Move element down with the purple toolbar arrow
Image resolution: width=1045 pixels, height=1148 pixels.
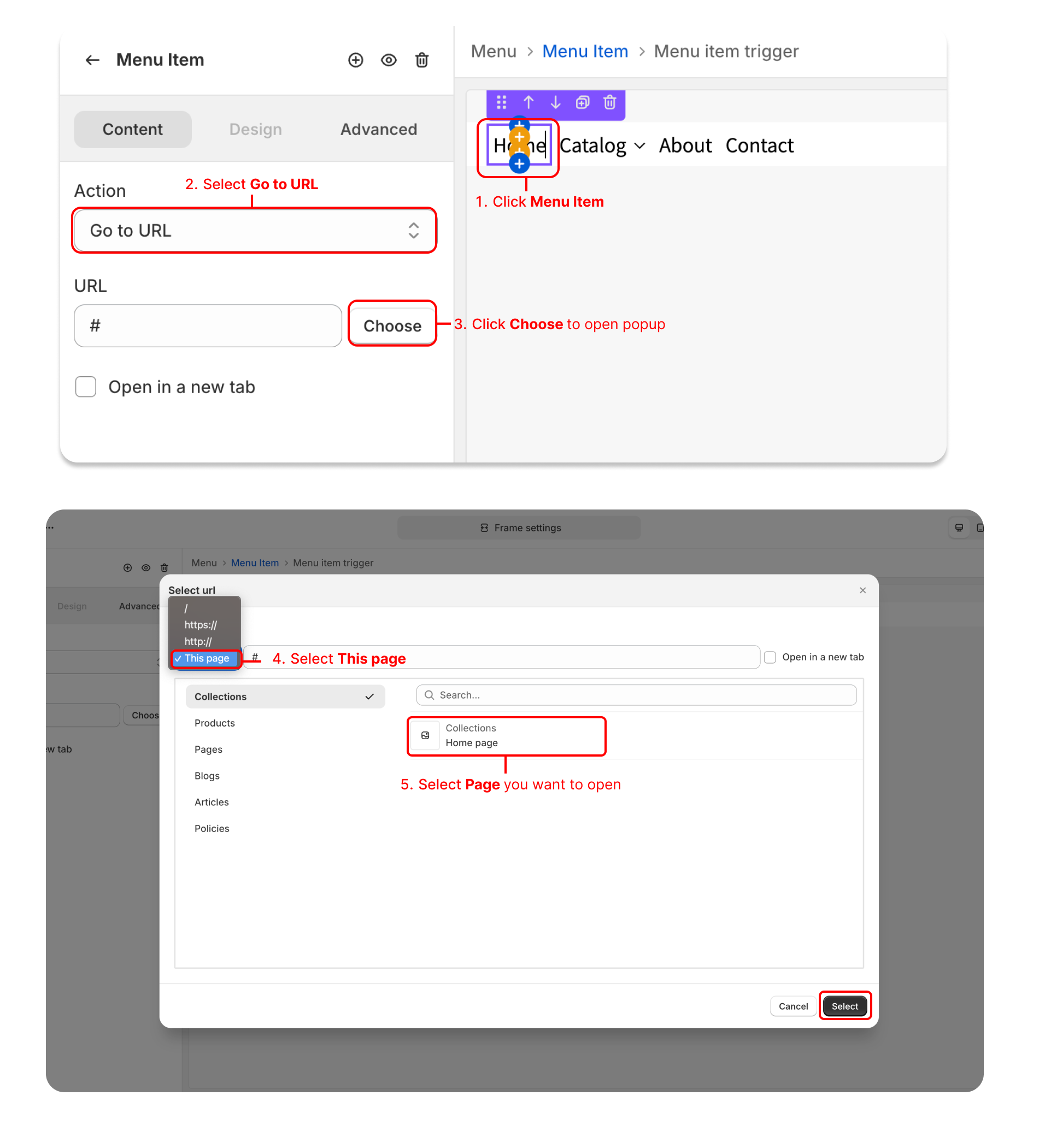click(555, 103)
